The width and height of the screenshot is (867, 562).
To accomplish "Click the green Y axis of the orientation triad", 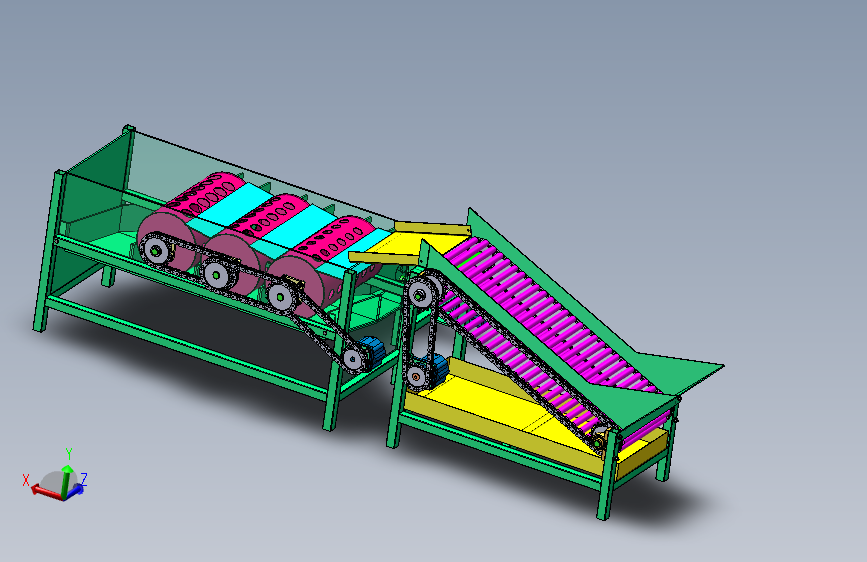I will pyautogui.click(x=67, y=481).
